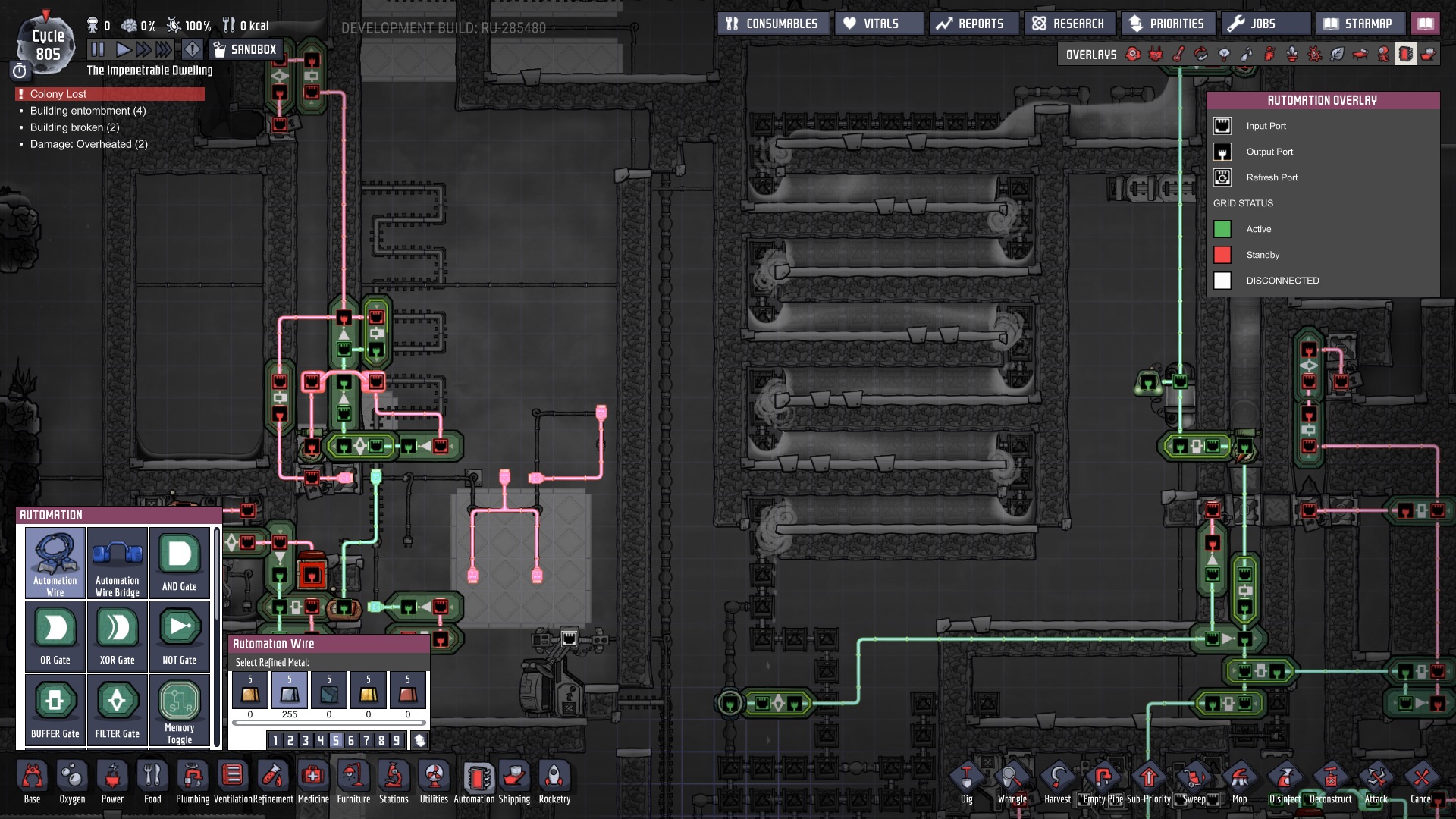Viewport: 1456px width, 819px height.
Task: Show the power overlay
Action: pyautogui.click(x=1156, y=54)
